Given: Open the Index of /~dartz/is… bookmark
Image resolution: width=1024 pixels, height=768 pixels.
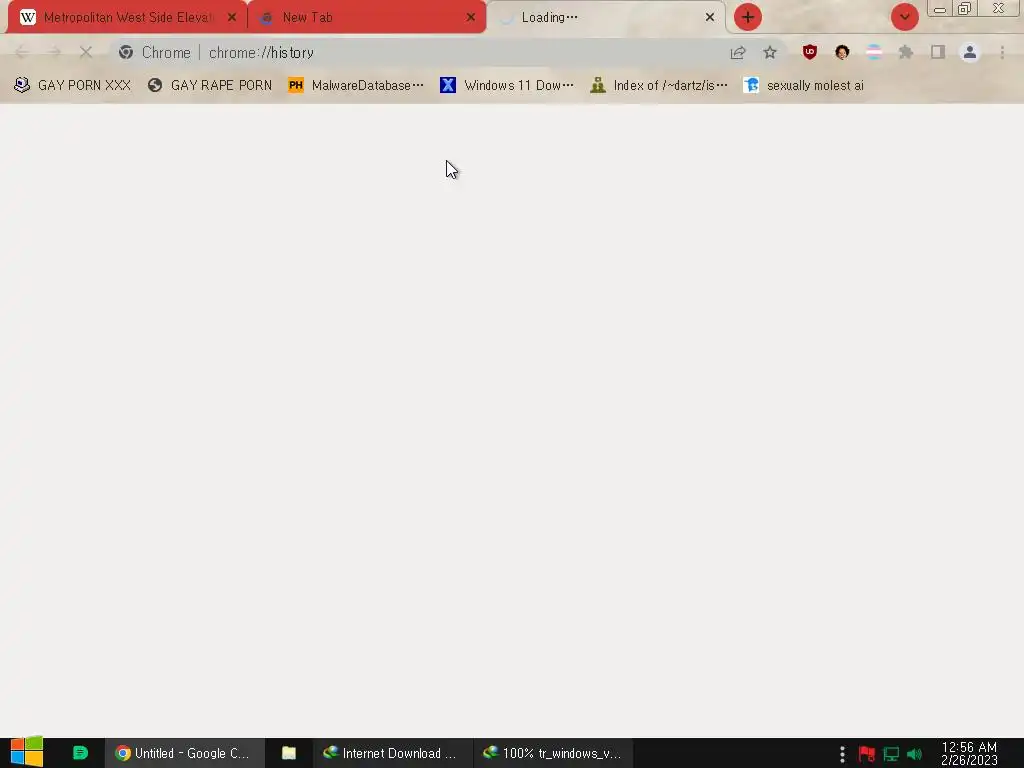Looking at the screenshot, I should pos(659,85).
